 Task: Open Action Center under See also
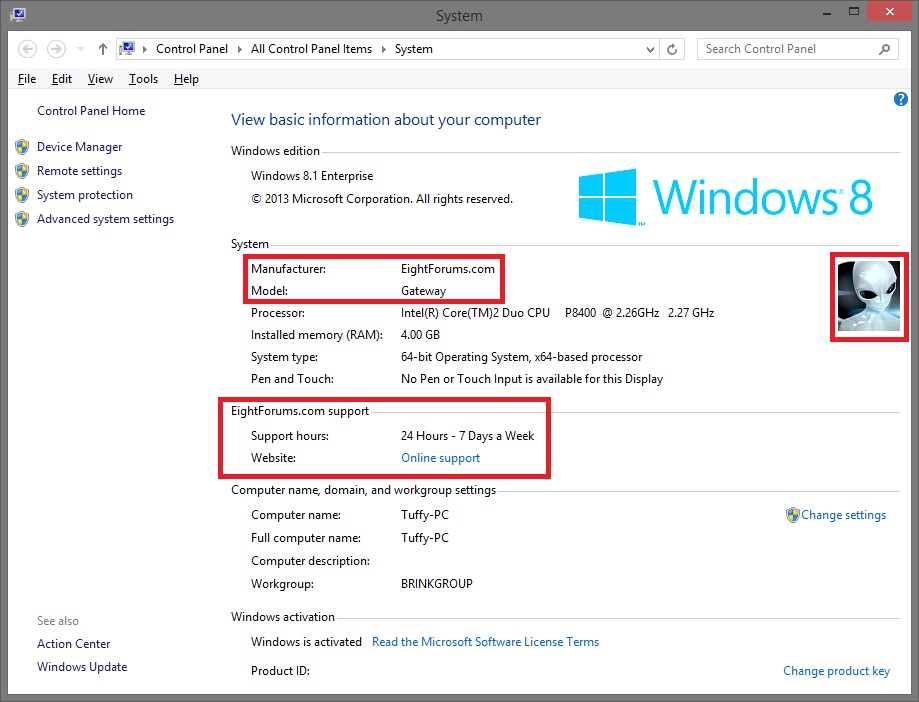click(x=73, y=644)
